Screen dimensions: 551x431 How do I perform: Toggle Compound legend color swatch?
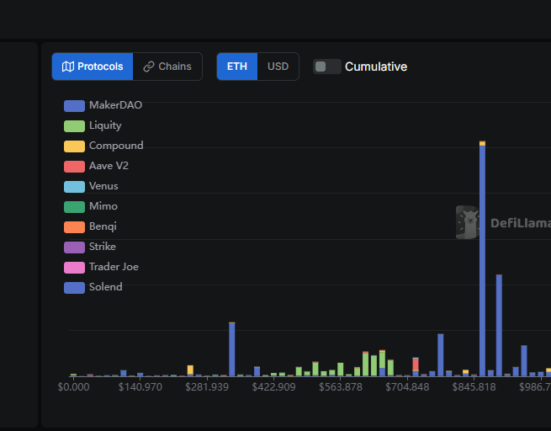(x=74, y=146)
